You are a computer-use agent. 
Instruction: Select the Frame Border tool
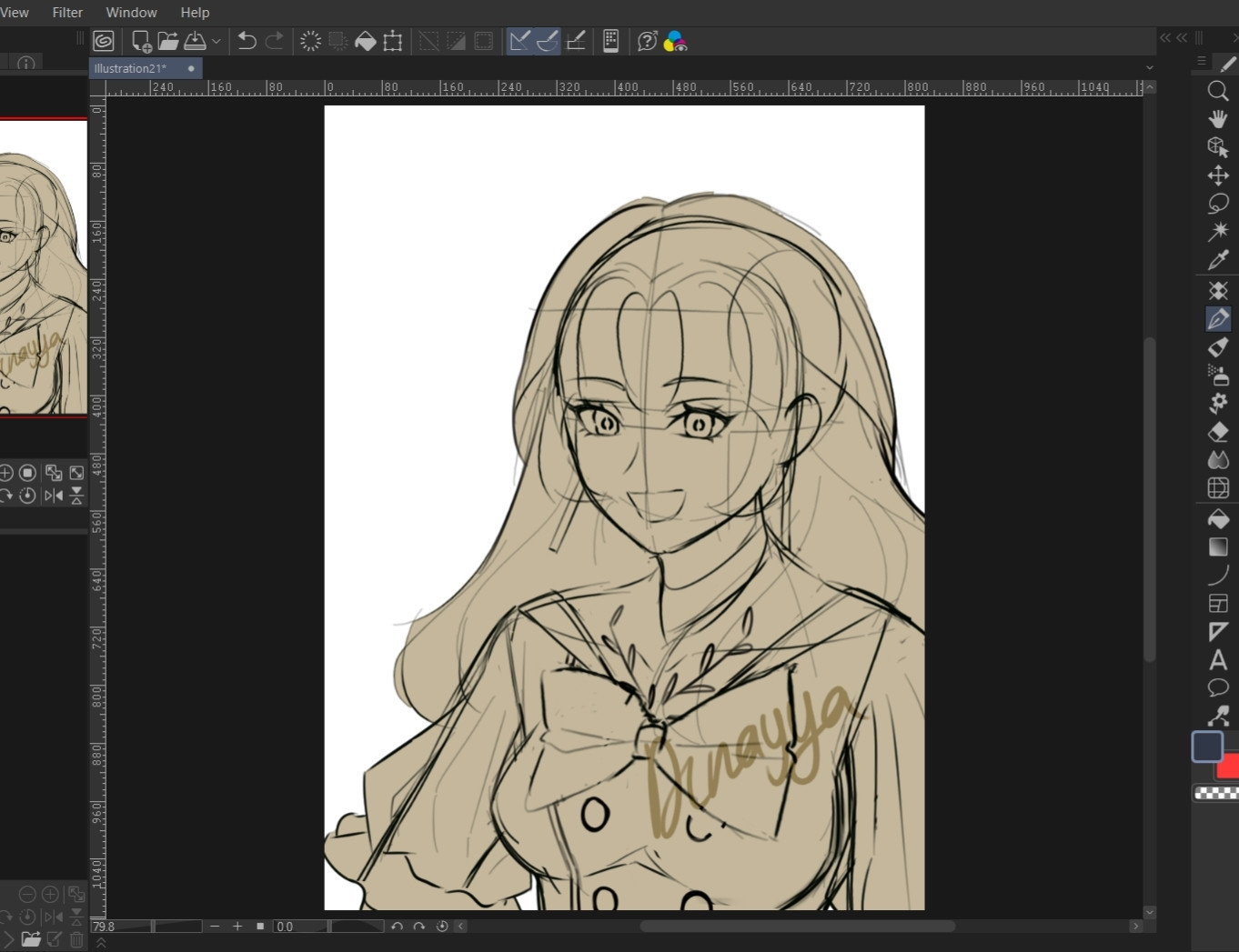1218,604
